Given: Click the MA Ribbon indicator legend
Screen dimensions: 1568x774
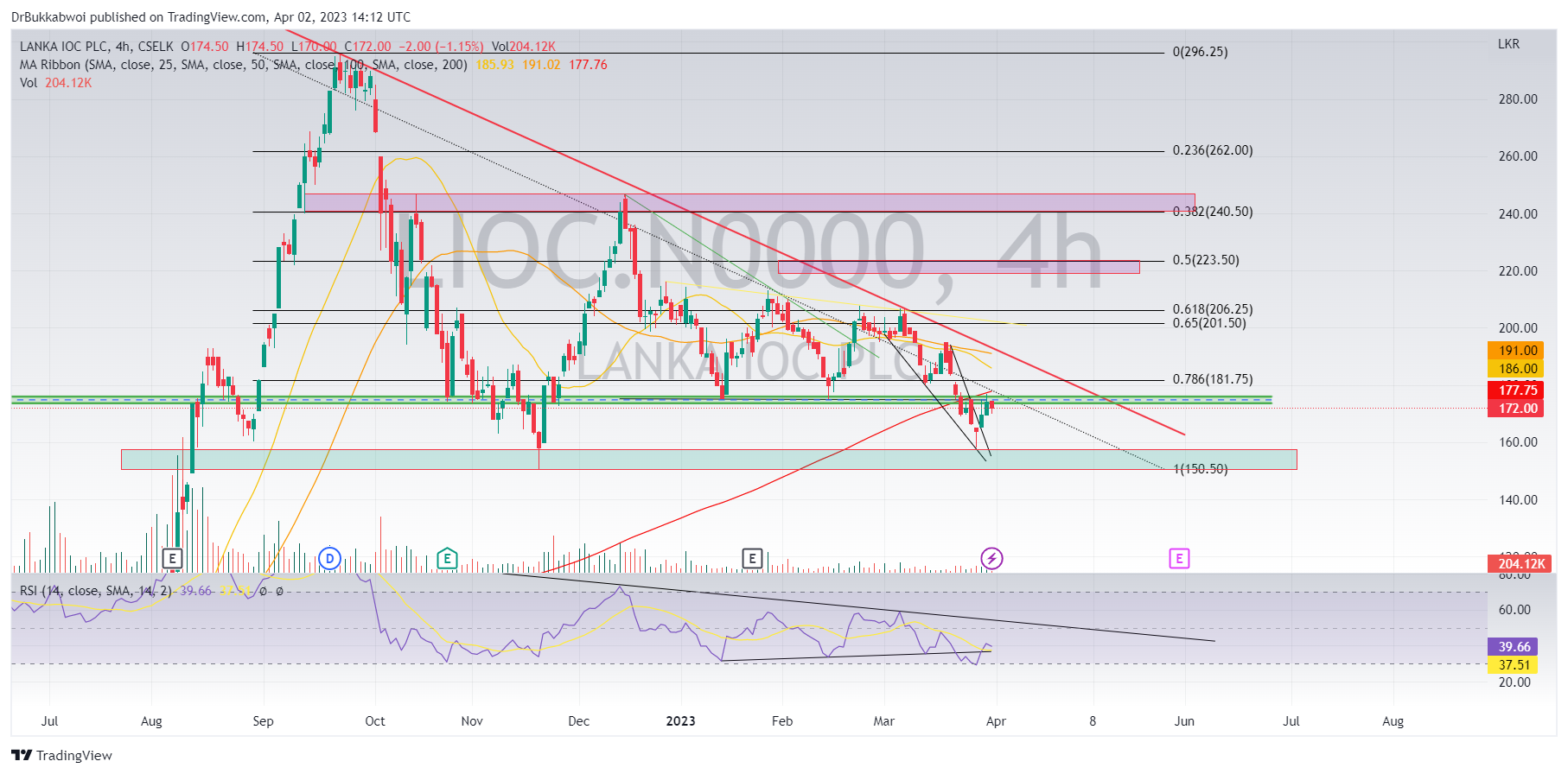Looking at the screenshot, I should click(x=244, y=65).
